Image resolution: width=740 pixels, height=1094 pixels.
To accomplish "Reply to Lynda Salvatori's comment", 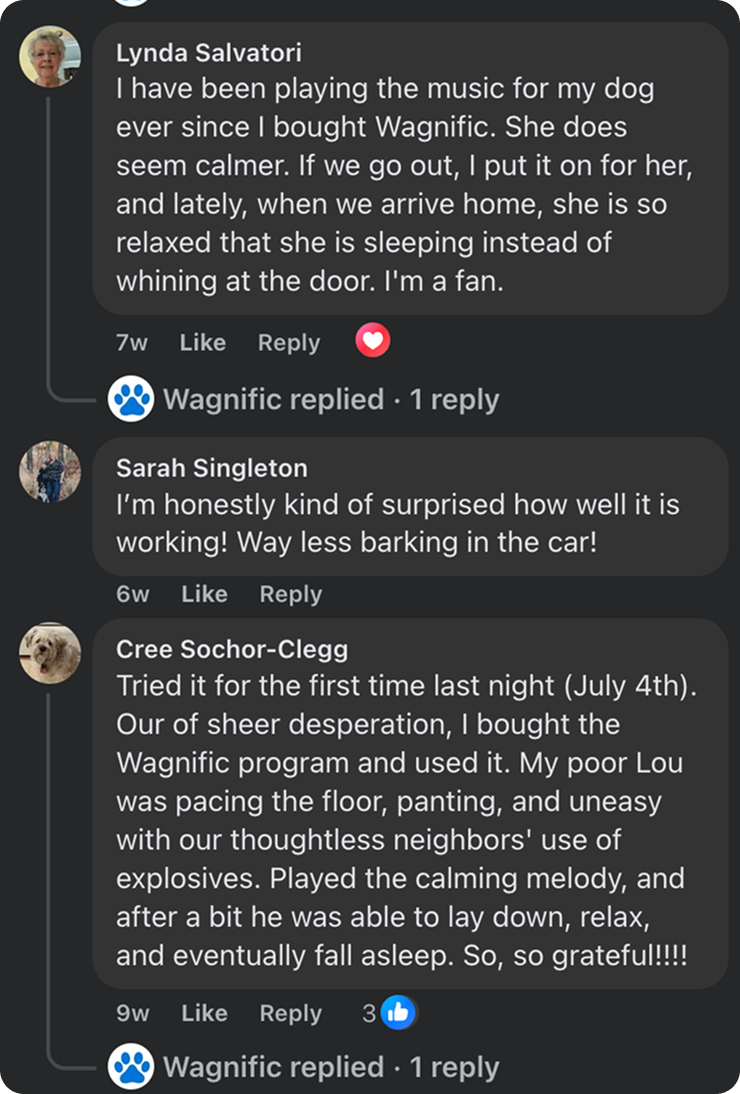I will pyautogui.click(x=289, y=342).
